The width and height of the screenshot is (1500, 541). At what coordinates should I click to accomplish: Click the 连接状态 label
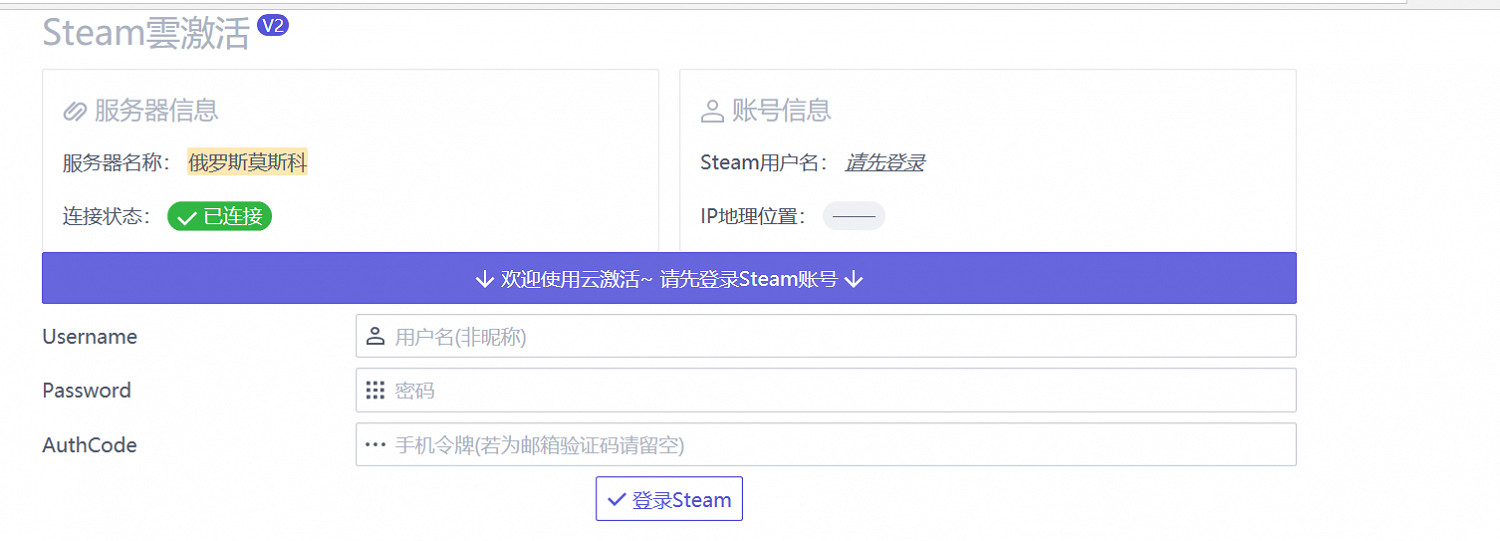click(x=107, y=217)
